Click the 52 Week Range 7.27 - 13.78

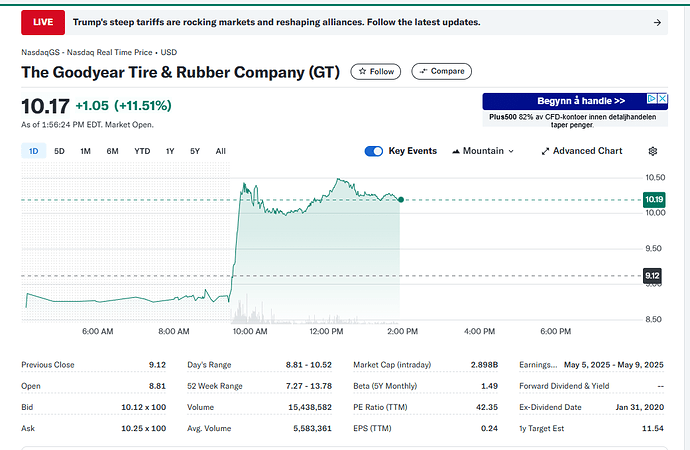click(x=308, y=386)
